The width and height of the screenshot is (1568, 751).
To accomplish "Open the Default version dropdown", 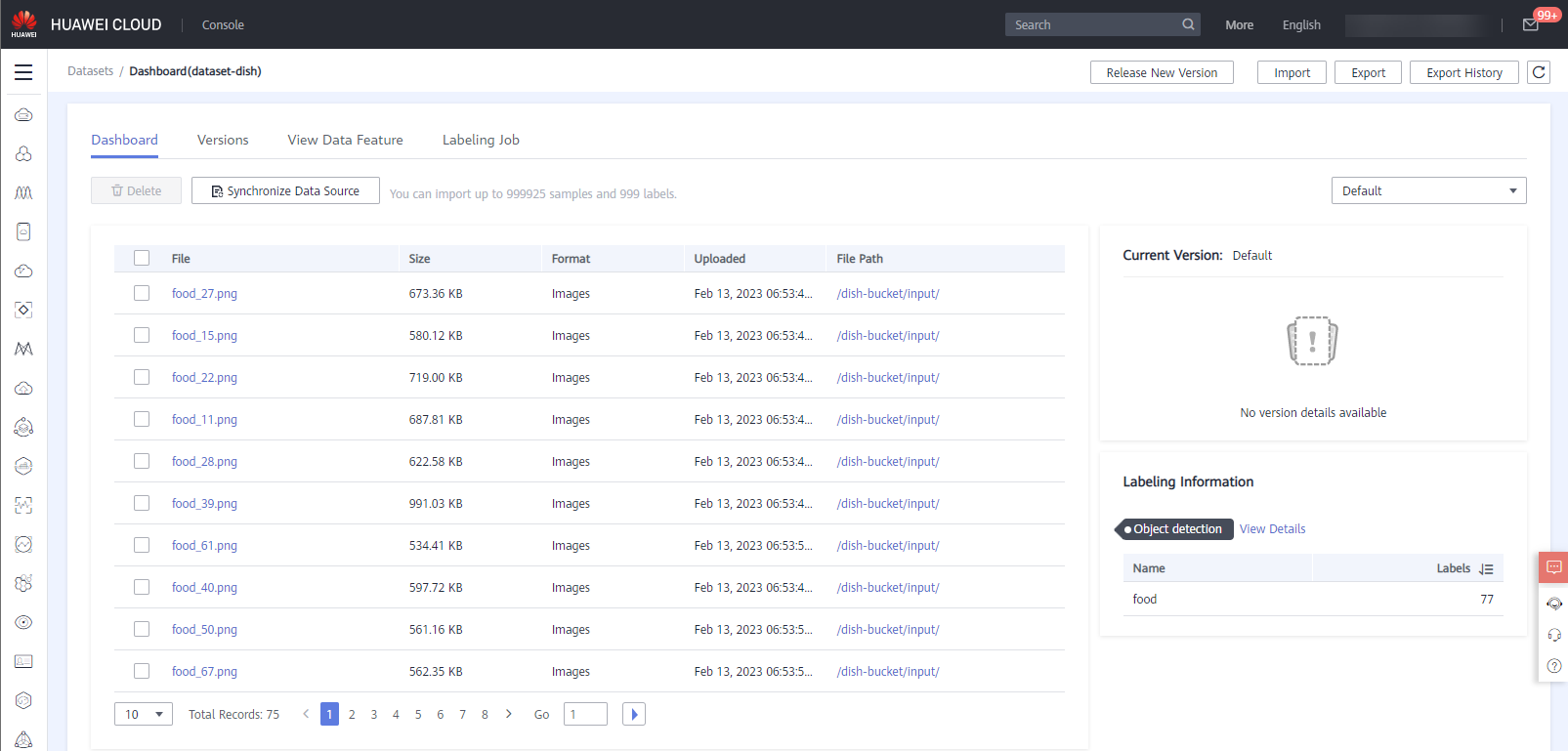I will (1428, 190).
